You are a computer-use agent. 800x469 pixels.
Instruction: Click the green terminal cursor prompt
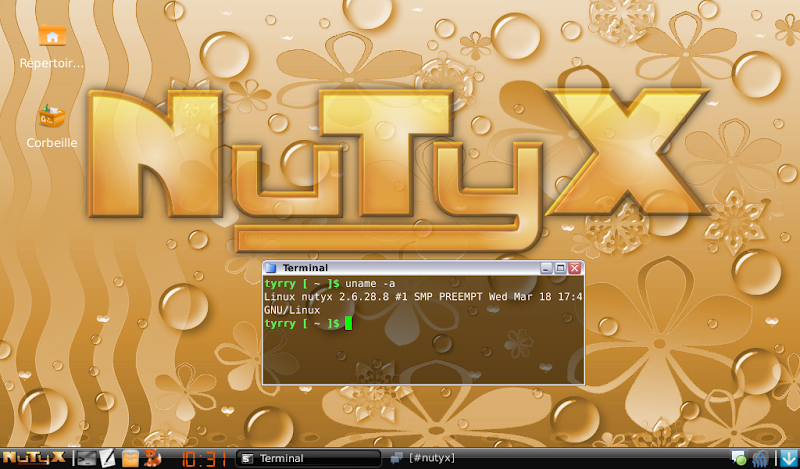348,324
